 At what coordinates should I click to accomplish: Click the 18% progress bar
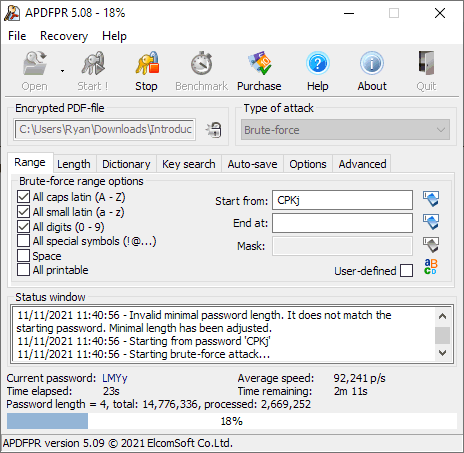coord(232,421)
